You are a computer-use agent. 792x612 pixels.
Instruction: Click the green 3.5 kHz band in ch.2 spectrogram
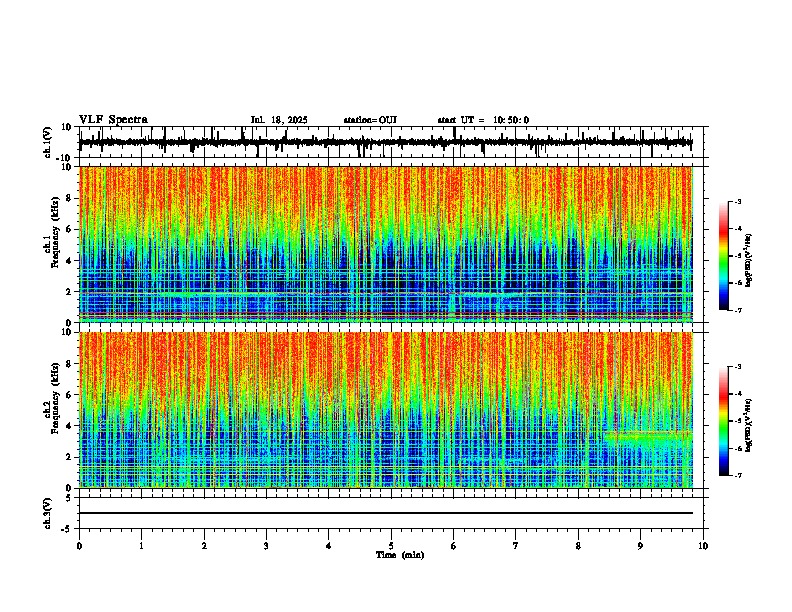(648, 434)
